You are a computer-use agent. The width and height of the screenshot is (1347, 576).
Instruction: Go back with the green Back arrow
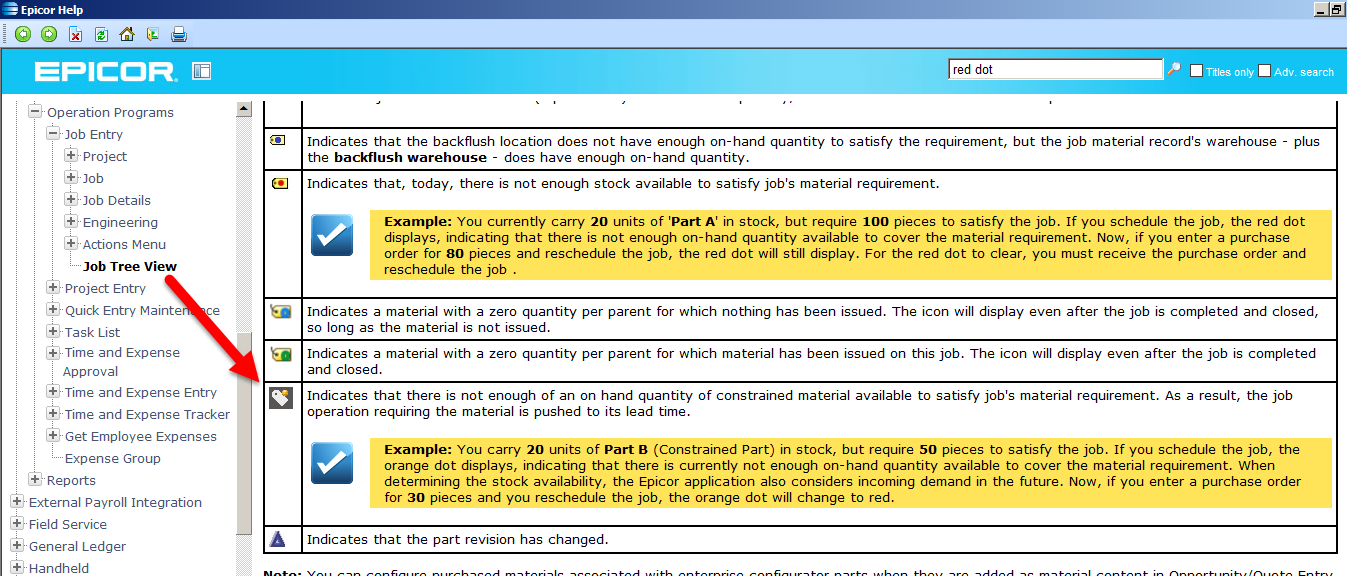click(x=23, y=34)
